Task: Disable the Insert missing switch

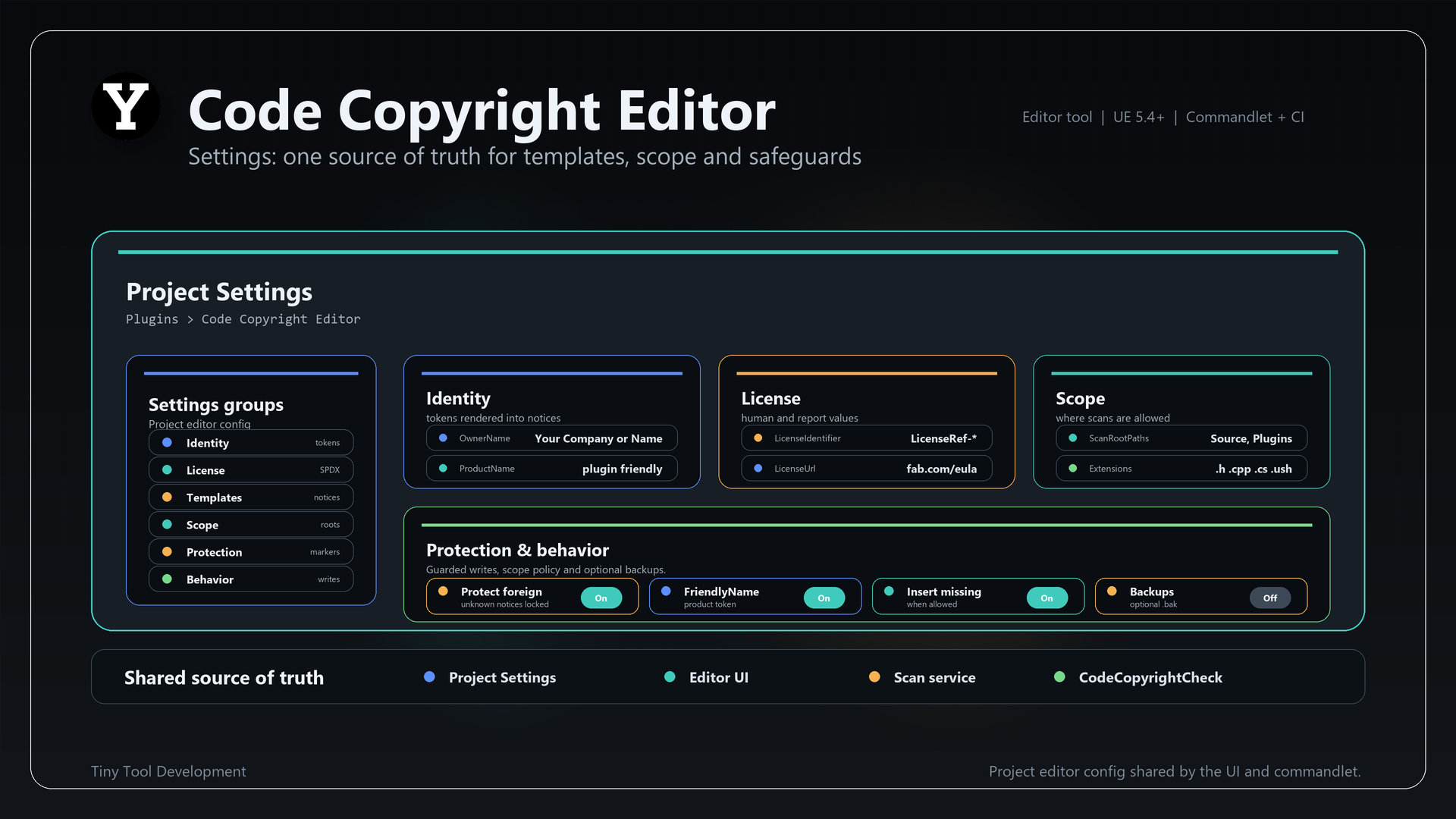Action: (1047, 598)
